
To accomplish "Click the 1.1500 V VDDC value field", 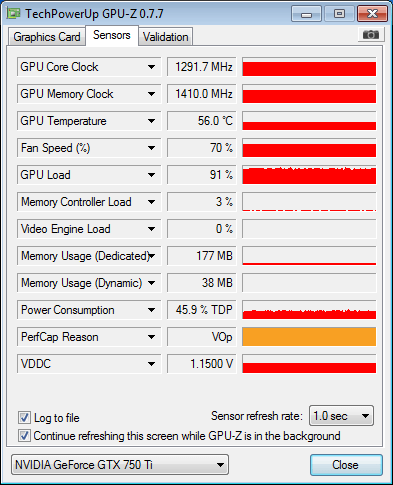I will click(x=202, y=364).
